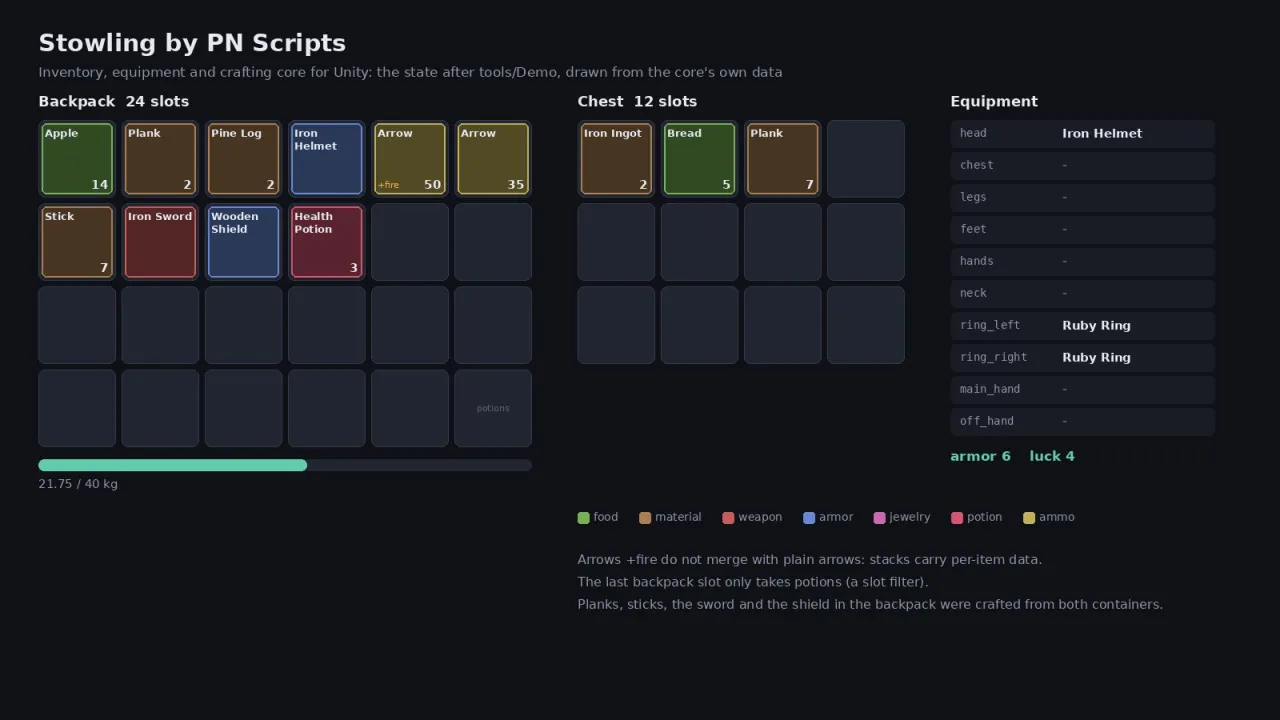This screenshot has width=1280, height=720.
Task: Click the 21.75 / 40 kg weight label
Action: 78,484
